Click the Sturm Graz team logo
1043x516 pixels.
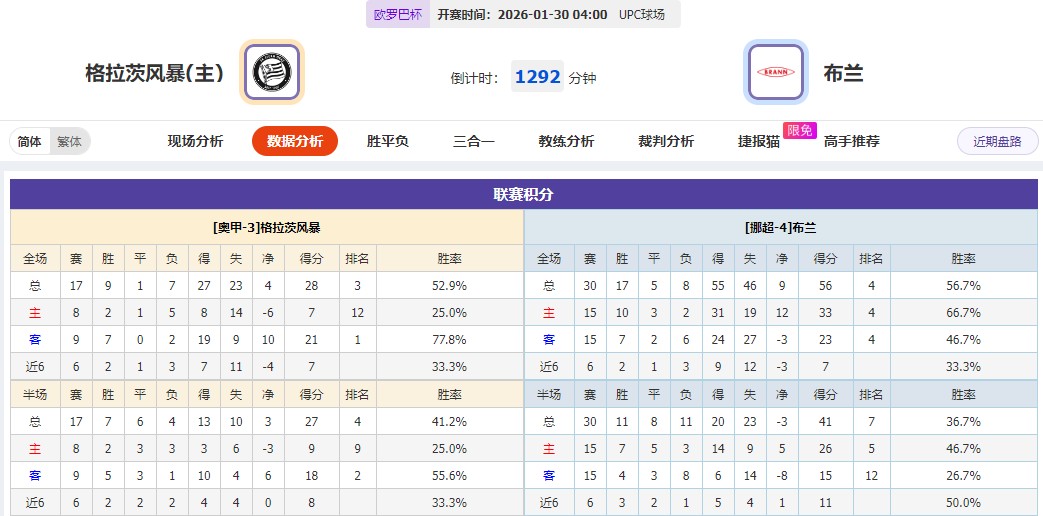pos(271,72)
